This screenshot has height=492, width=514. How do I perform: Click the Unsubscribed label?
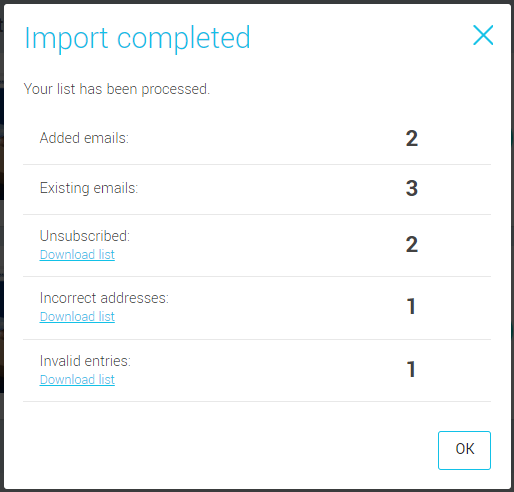[x=85, y=236]
